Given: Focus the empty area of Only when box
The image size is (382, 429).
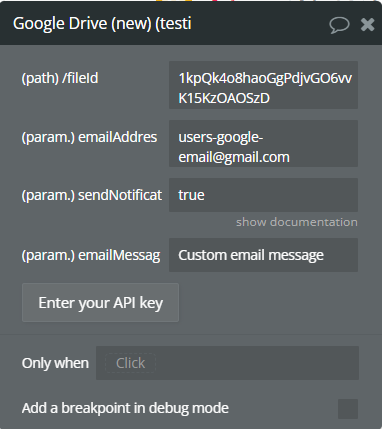Looking at the screenshot, I should click(x=257, y=363).
